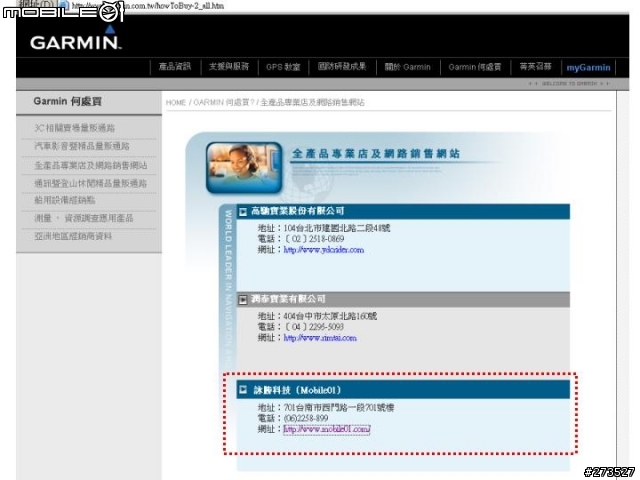The image size is (640, 480).
Task: Open the 產品資訊 menu
Action: (175, 67)
